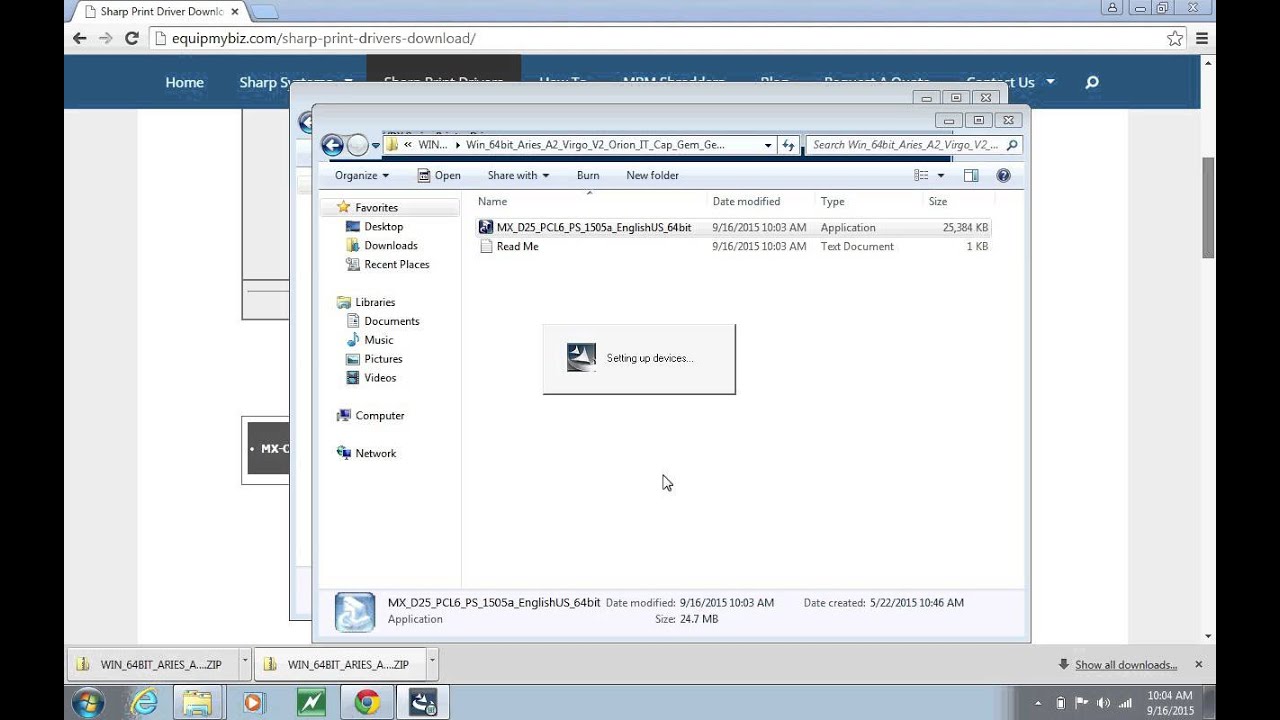Change view icon in Explorer toolbar

(x=921, y=175)
